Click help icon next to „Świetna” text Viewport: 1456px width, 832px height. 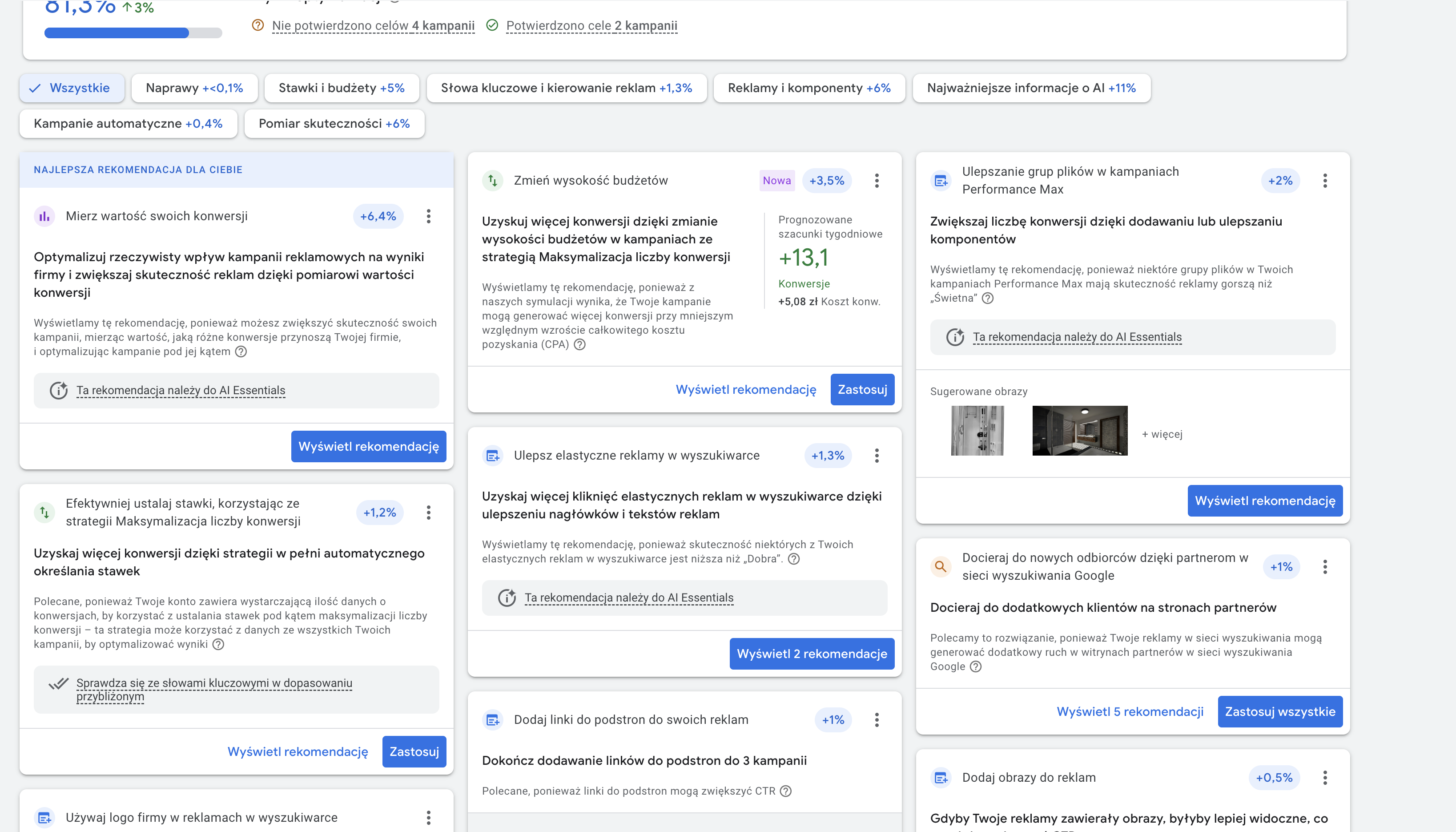pyautogui.click(x=987, y=298)
